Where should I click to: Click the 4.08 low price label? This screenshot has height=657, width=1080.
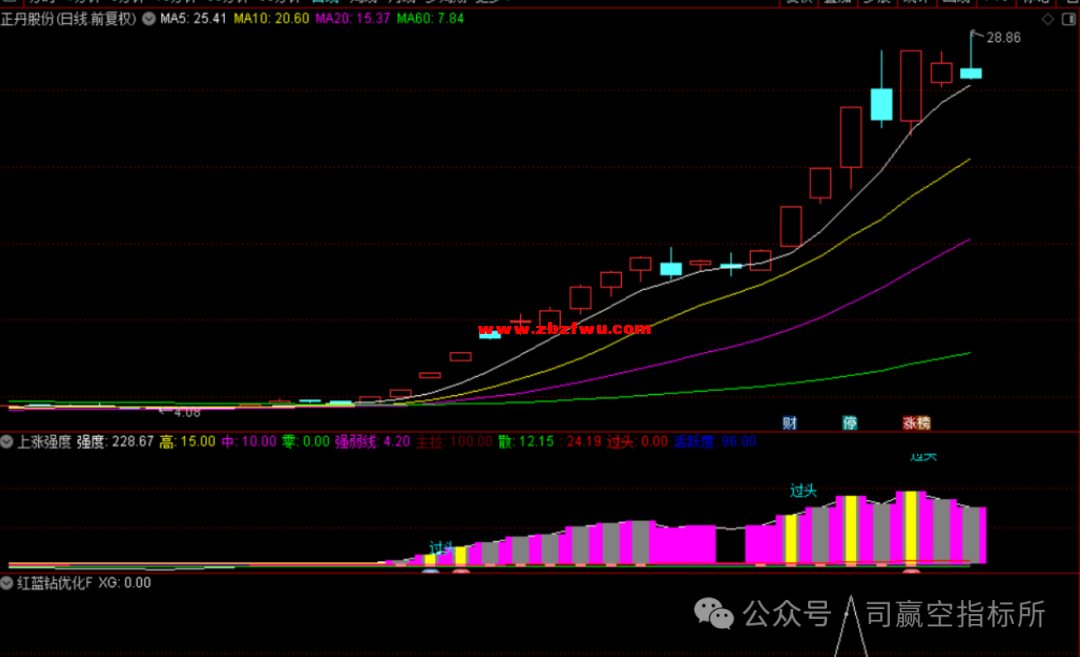187,413
